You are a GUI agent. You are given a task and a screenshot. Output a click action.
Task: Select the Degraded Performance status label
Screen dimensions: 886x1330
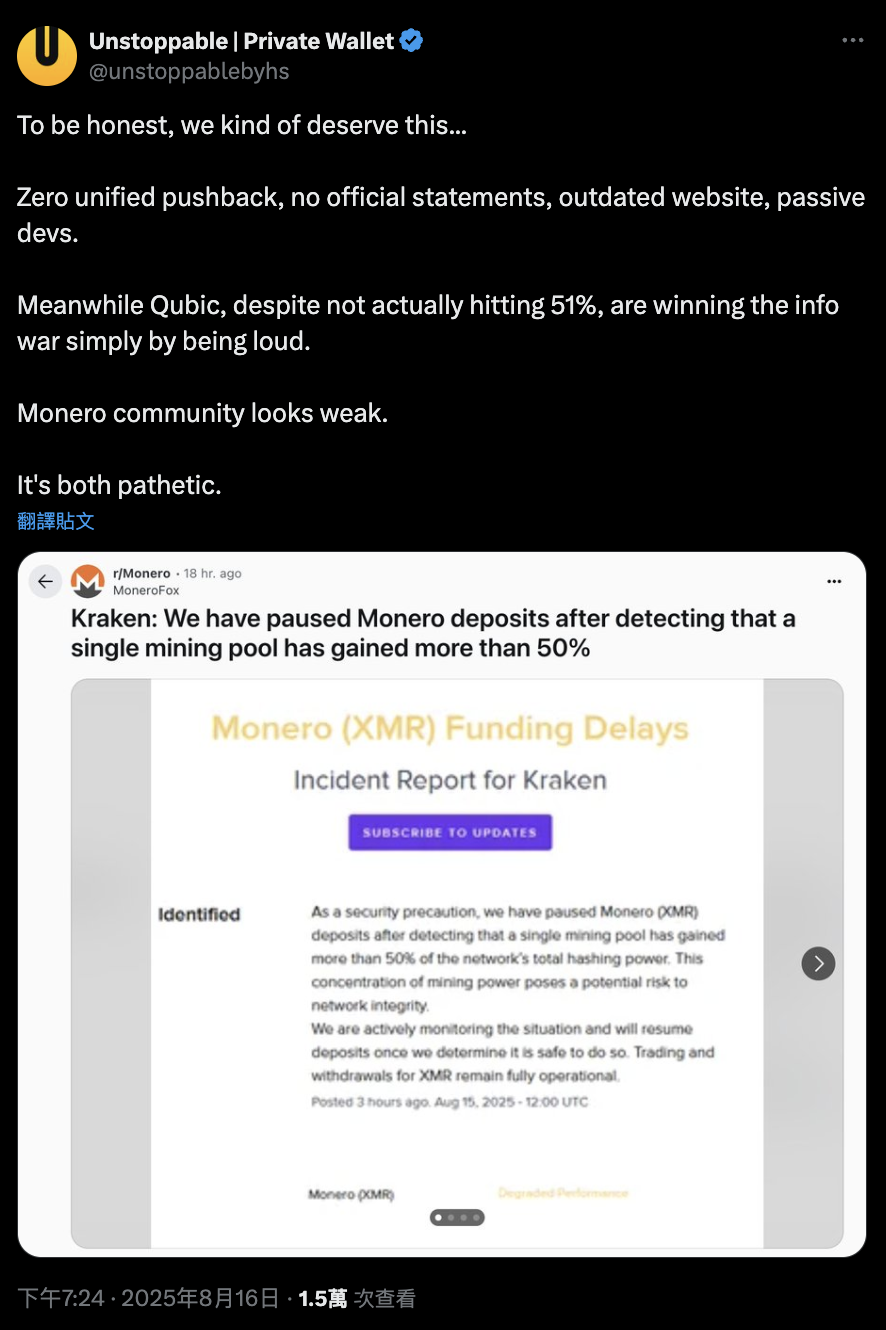[563, 1193]
